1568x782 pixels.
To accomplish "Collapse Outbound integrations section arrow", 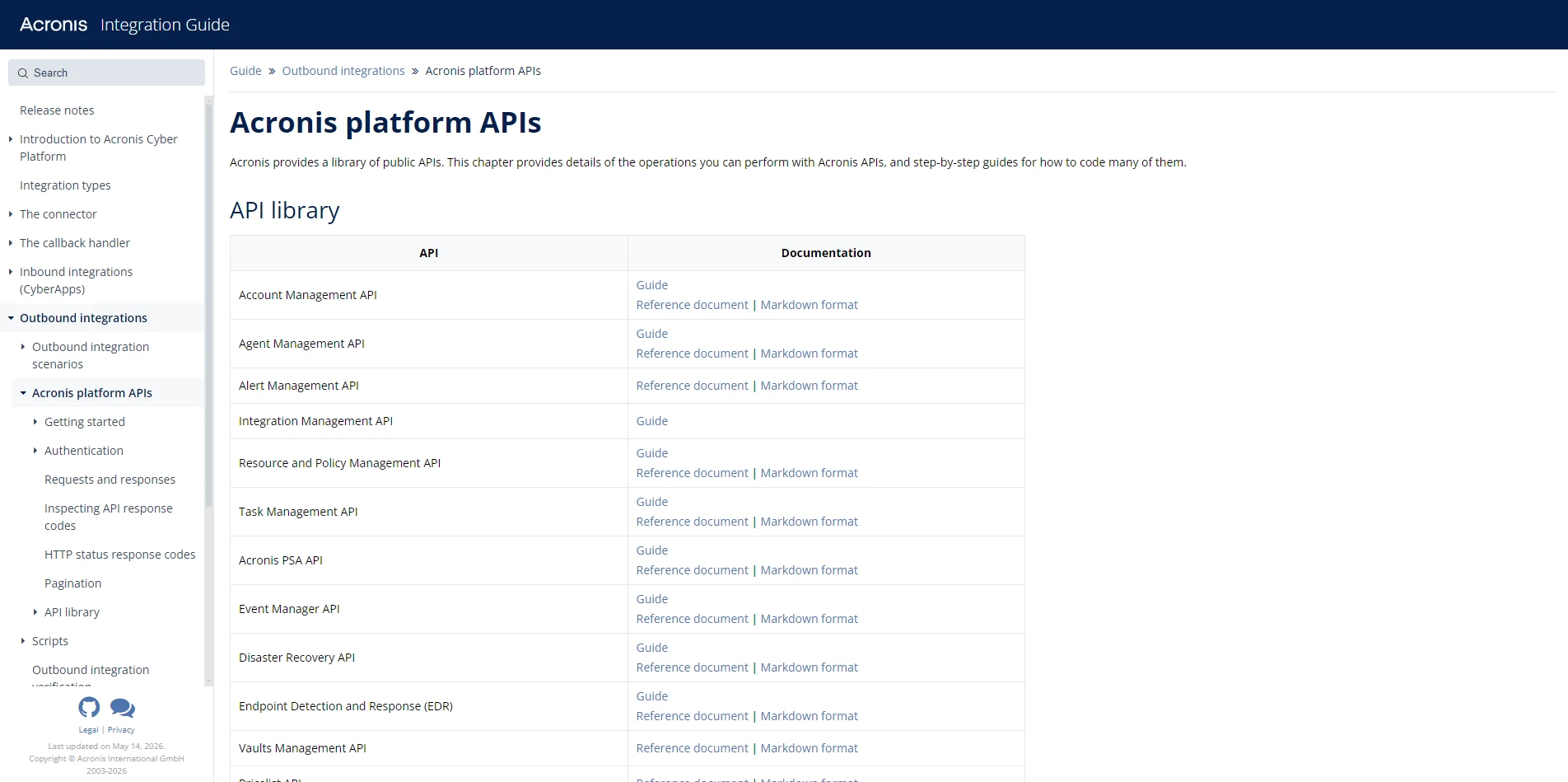I will (11, 318).
